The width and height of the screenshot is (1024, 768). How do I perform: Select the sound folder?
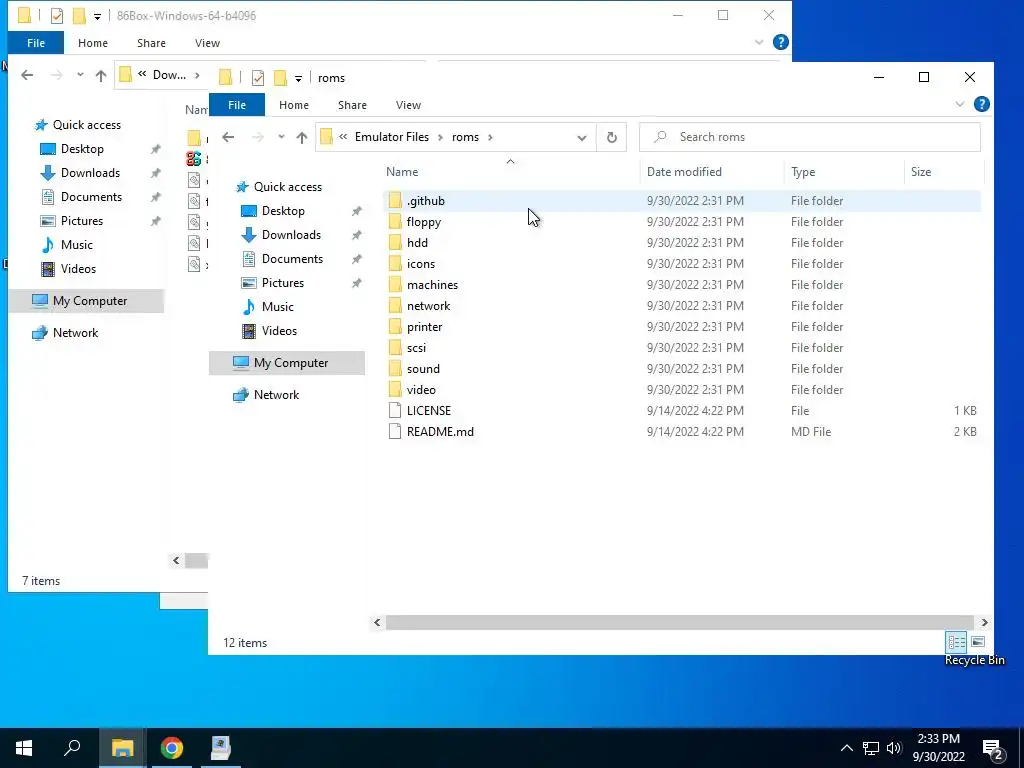coord(423,369)
